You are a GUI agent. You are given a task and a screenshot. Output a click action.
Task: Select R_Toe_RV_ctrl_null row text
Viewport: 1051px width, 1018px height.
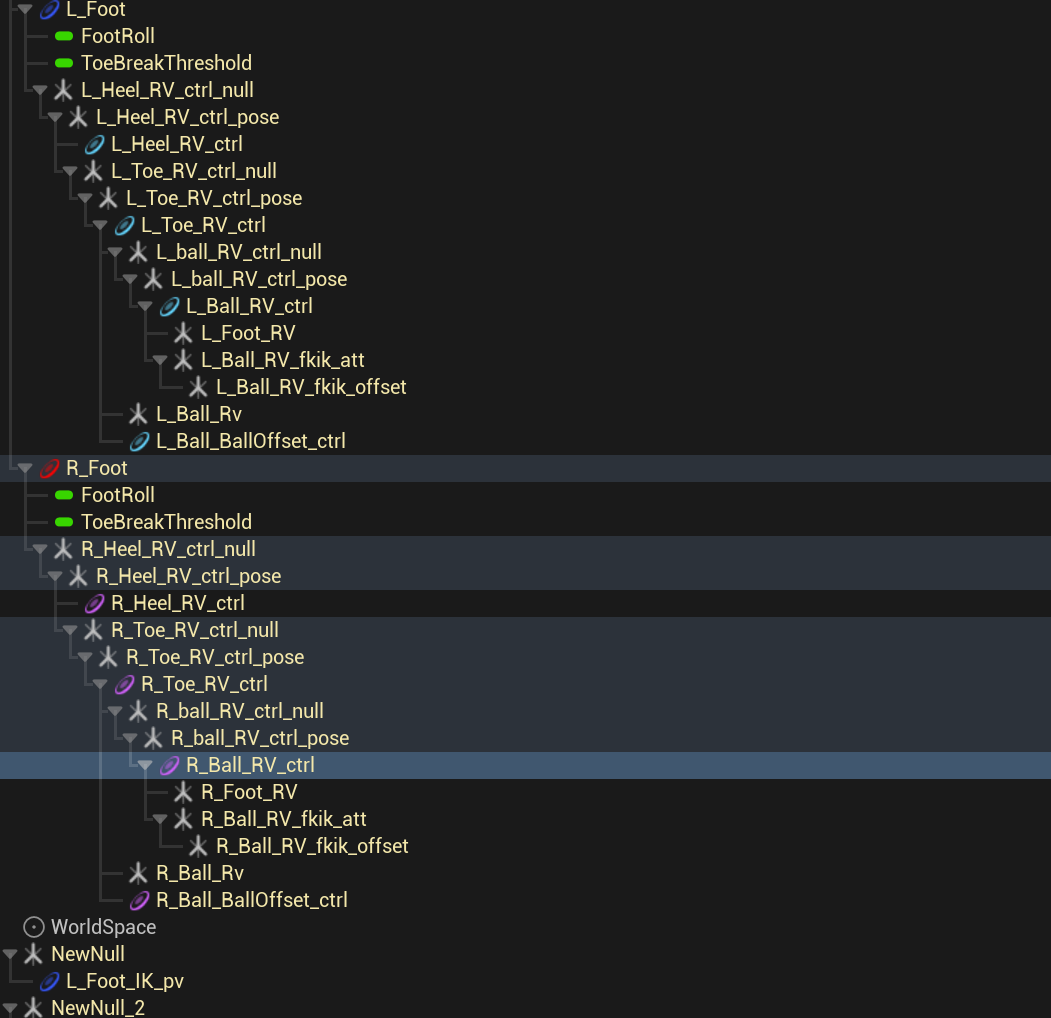tap(195, 630)
